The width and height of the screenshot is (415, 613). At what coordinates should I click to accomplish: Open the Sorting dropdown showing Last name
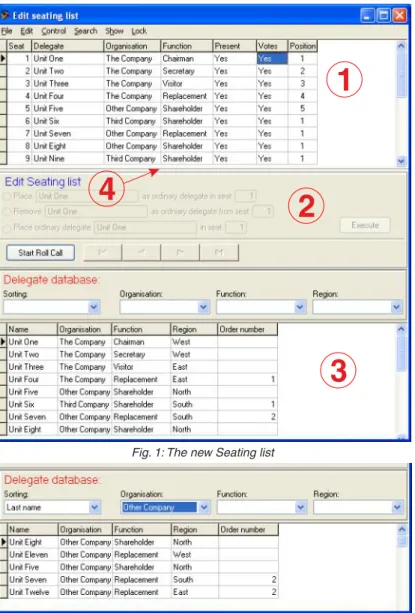point(95,507)
